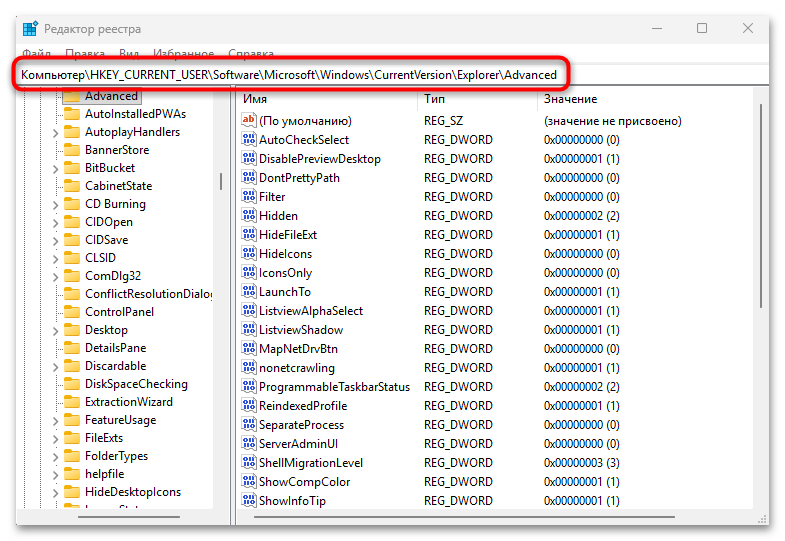Screen dimensions: 785x541
Task: Click the ShellMigrationLevel value icon
Action: (x=249, y=462)
